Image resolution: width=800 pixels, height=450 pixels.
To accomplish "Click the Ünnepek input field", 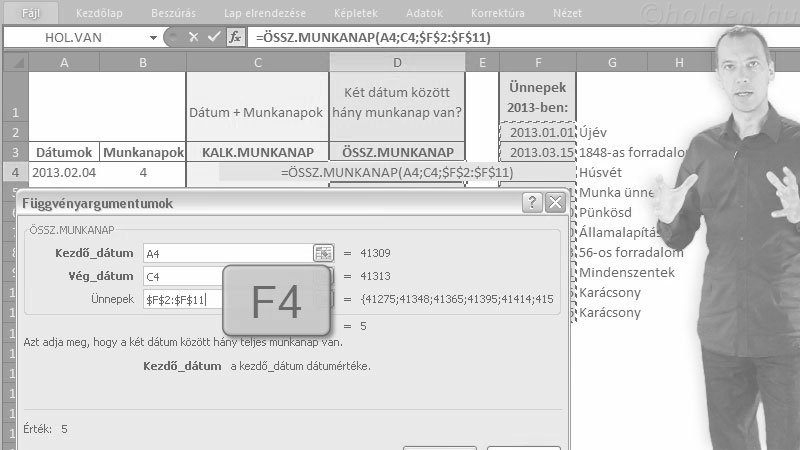I will pyautogui.click(x=184, y=299).
